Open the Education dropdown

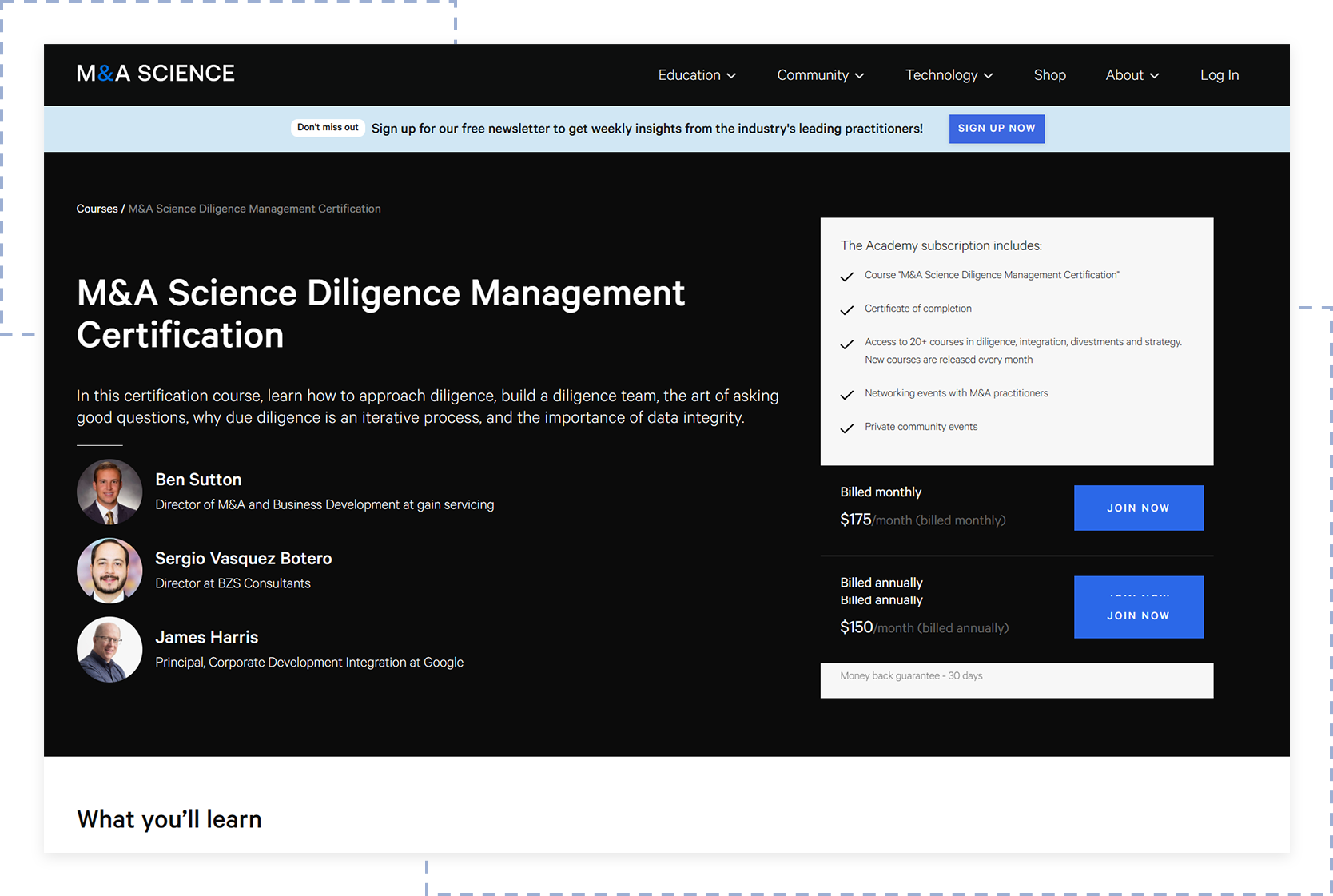coord(696,74)
